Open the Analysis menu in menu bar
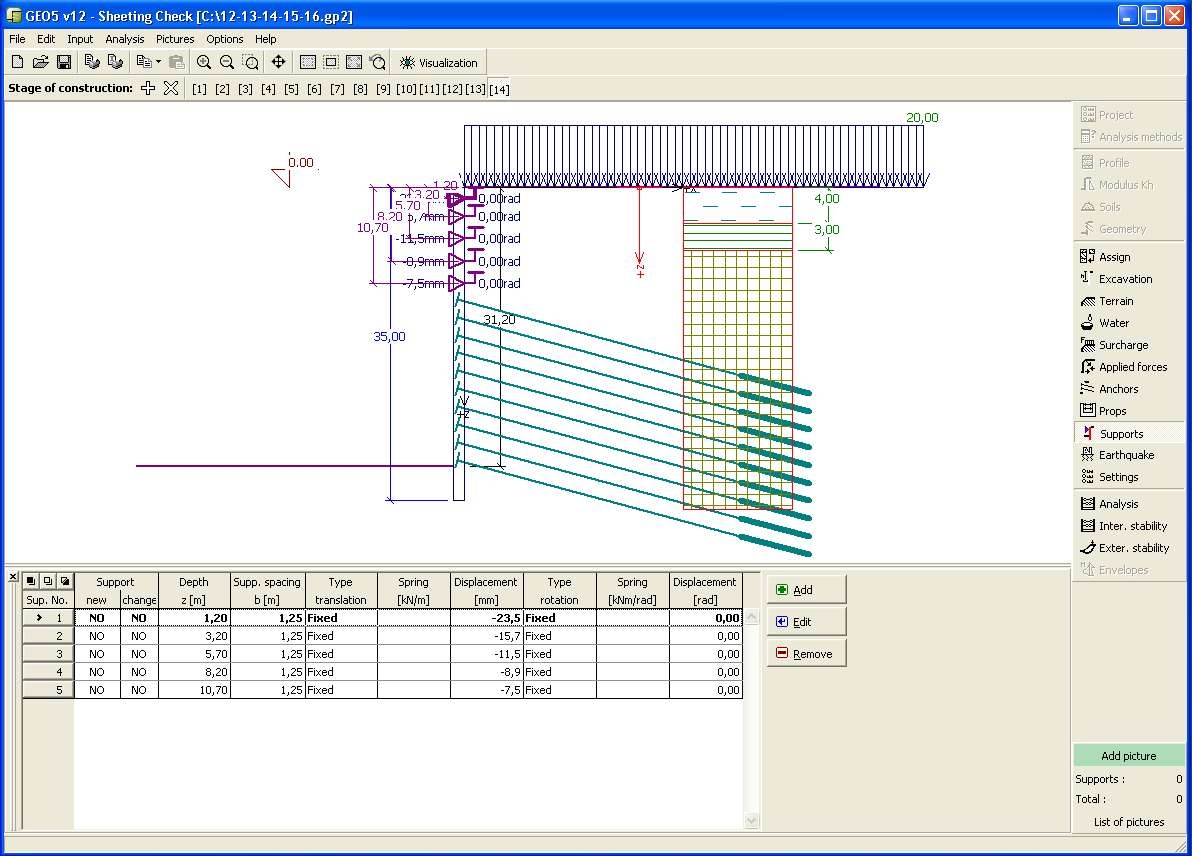This screenshot has height=856, width=1192. point(125,39)
